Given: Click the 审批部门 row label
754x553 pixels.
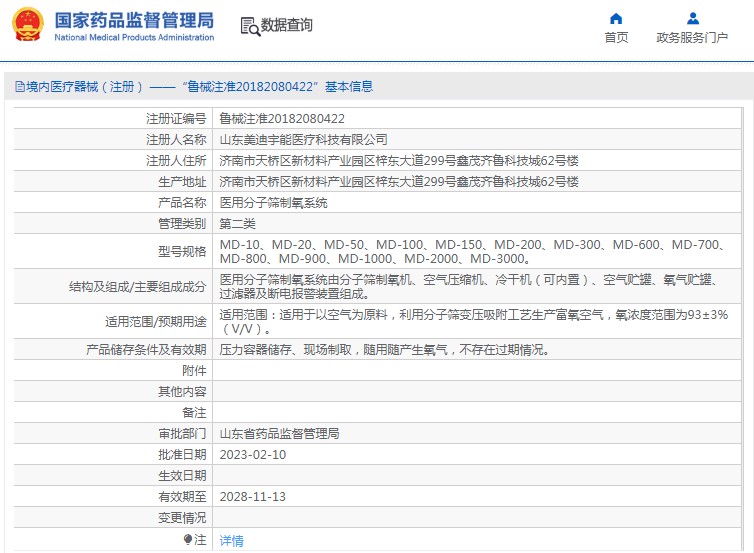Looking at the screenshot, I should (x=182, y=434).
